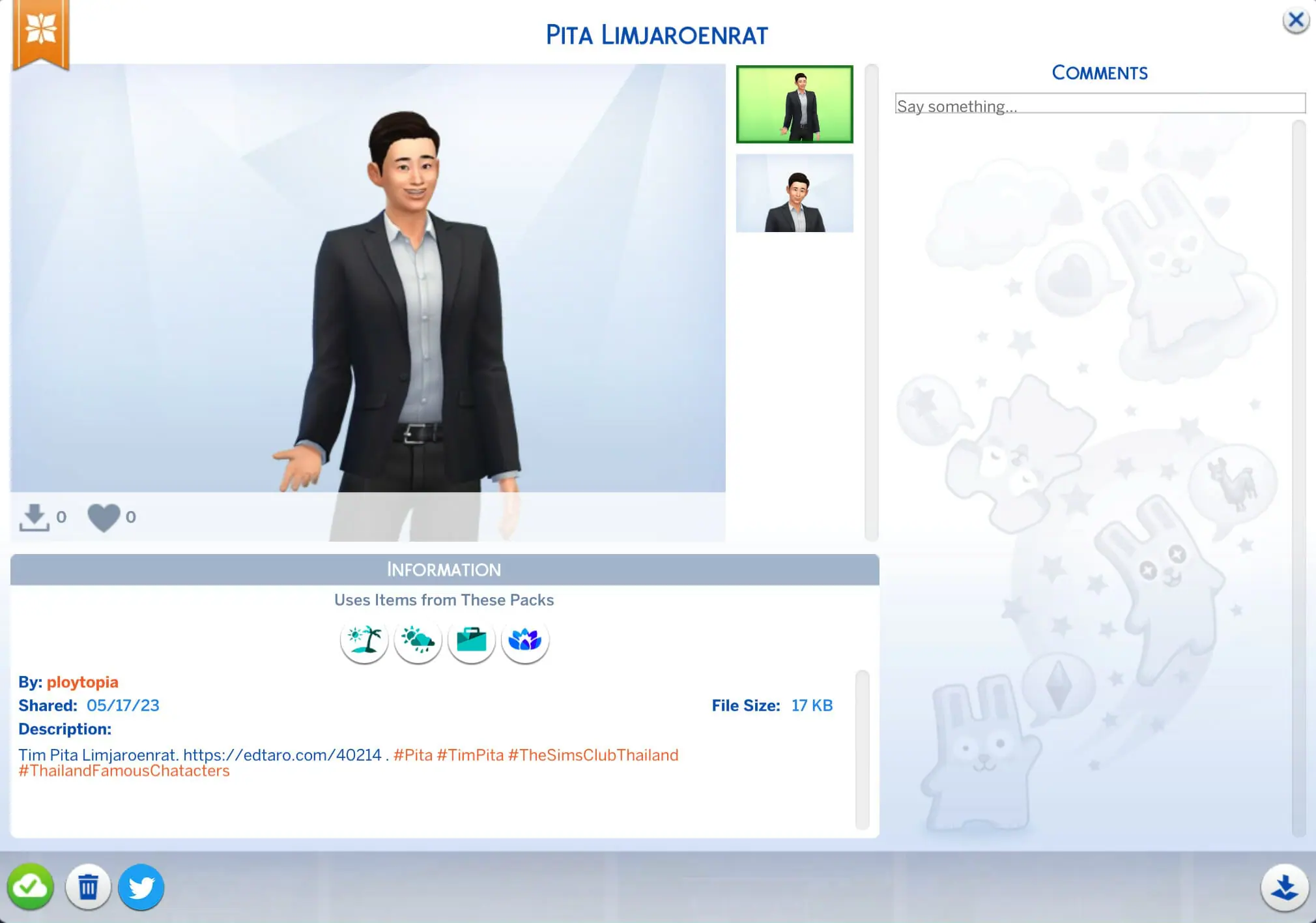This screenshot has width=1316, height=923.
Task: Click the Pita Limjaroenrat title text
Action: point(657,35)
